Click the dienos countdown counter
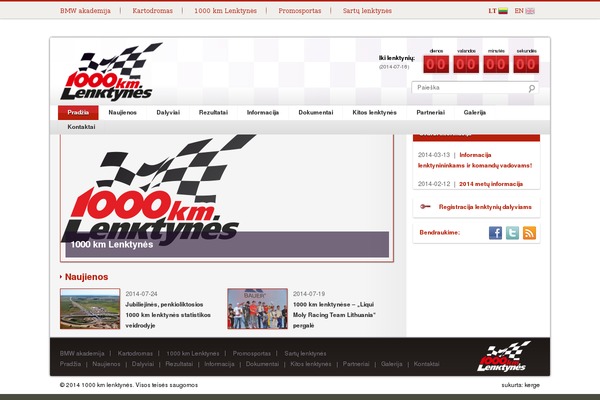 [436, 64]
